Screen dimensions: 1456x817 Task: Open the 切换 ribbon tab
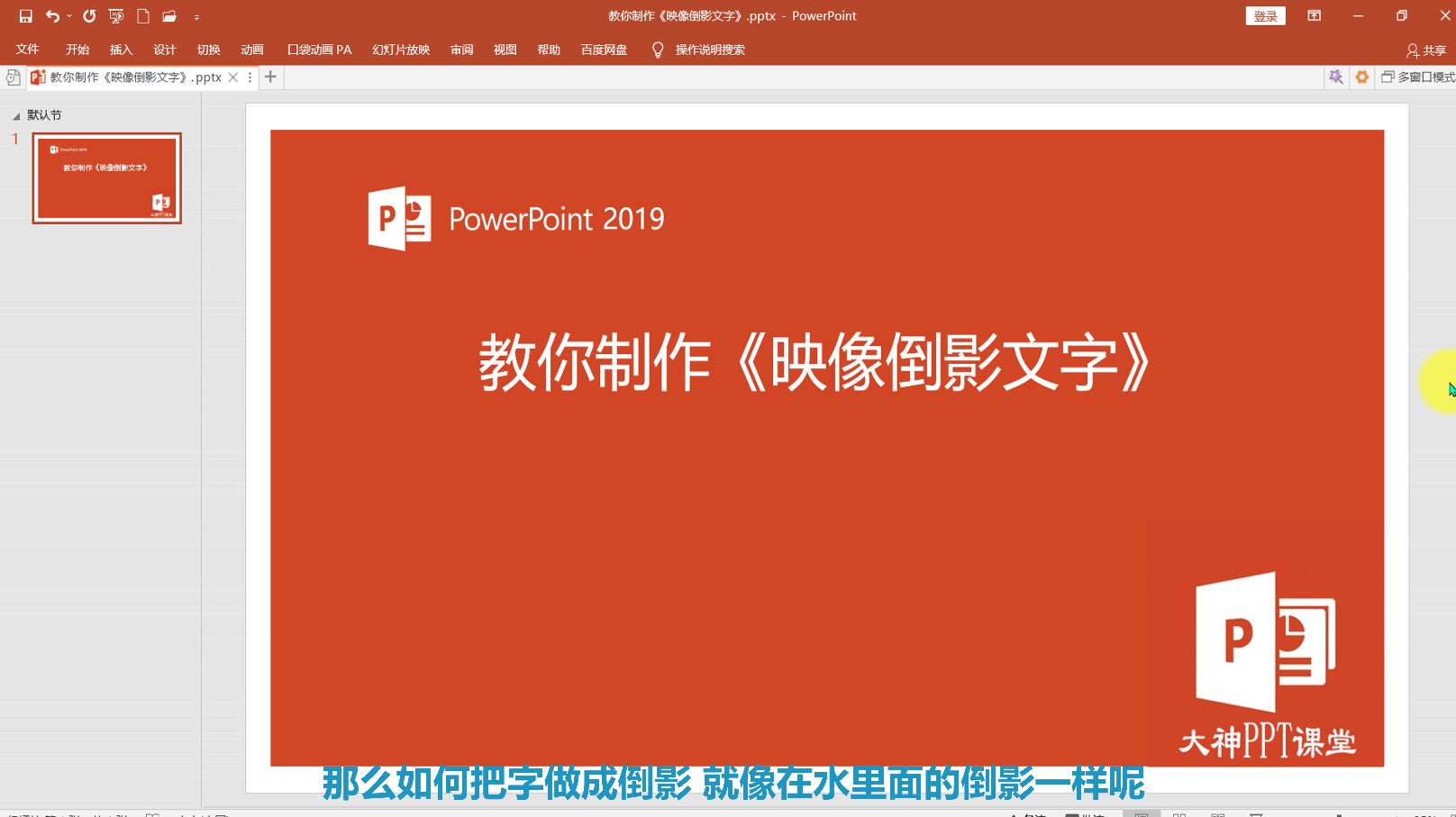coord(209,50)
